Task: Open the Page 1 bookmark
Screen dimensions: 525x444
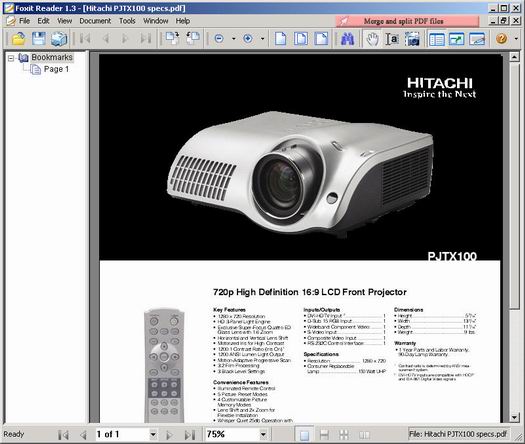Action: (x=56, y=69)
